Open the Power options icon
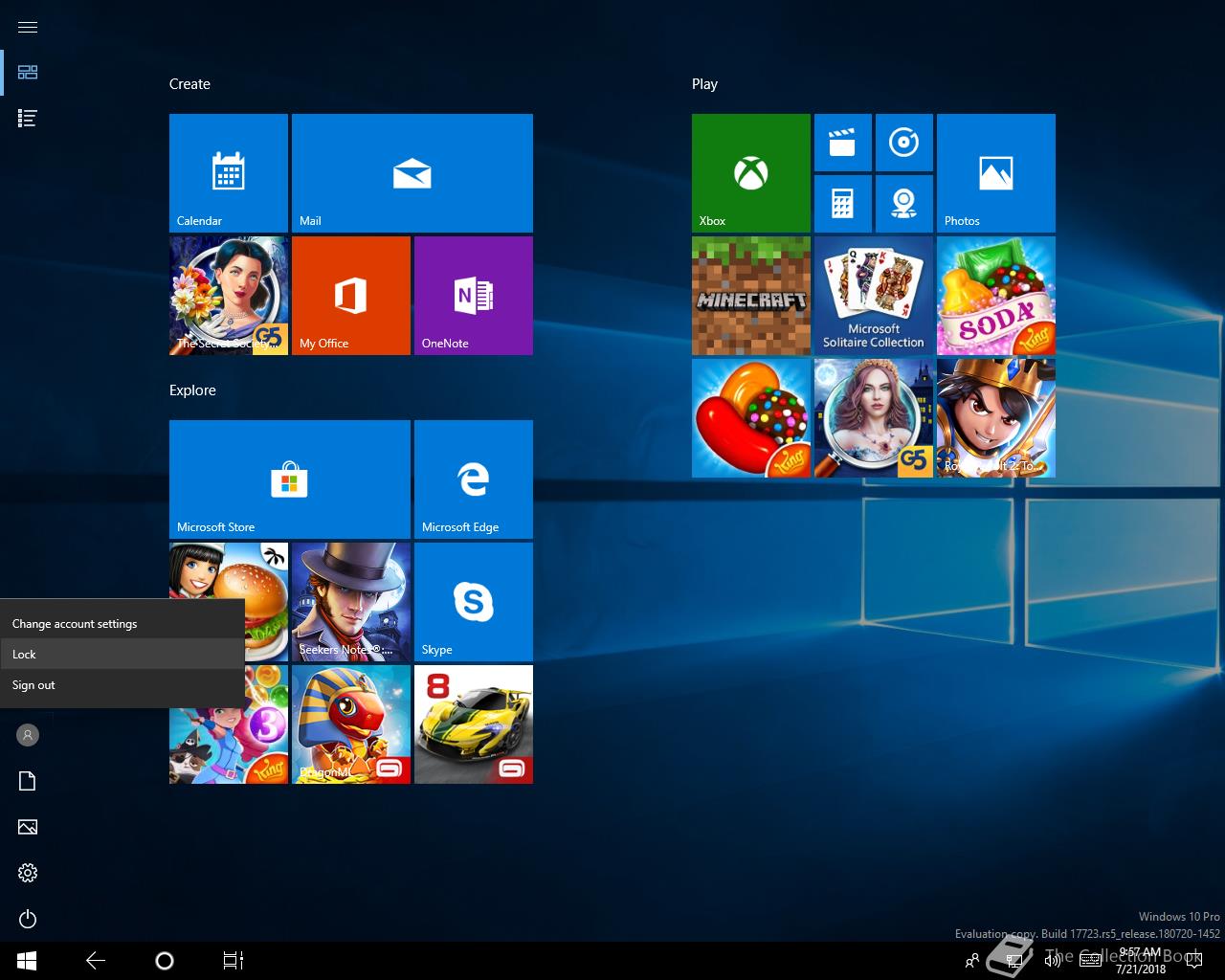Screen dimensions: 1225x980 [28, 919]
